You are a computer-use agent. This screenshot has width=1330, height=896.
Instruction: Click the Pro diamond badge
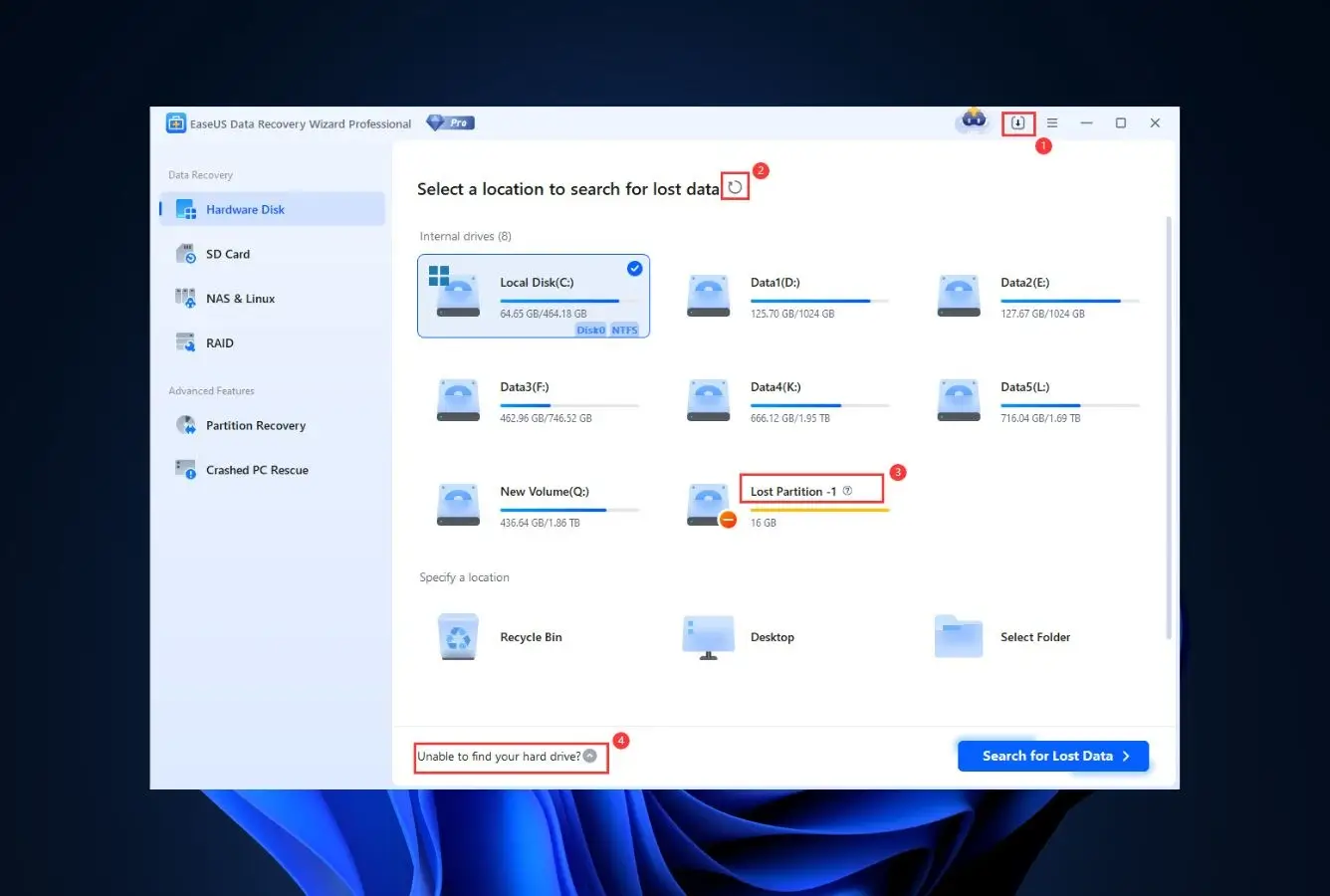pos(450,122)
